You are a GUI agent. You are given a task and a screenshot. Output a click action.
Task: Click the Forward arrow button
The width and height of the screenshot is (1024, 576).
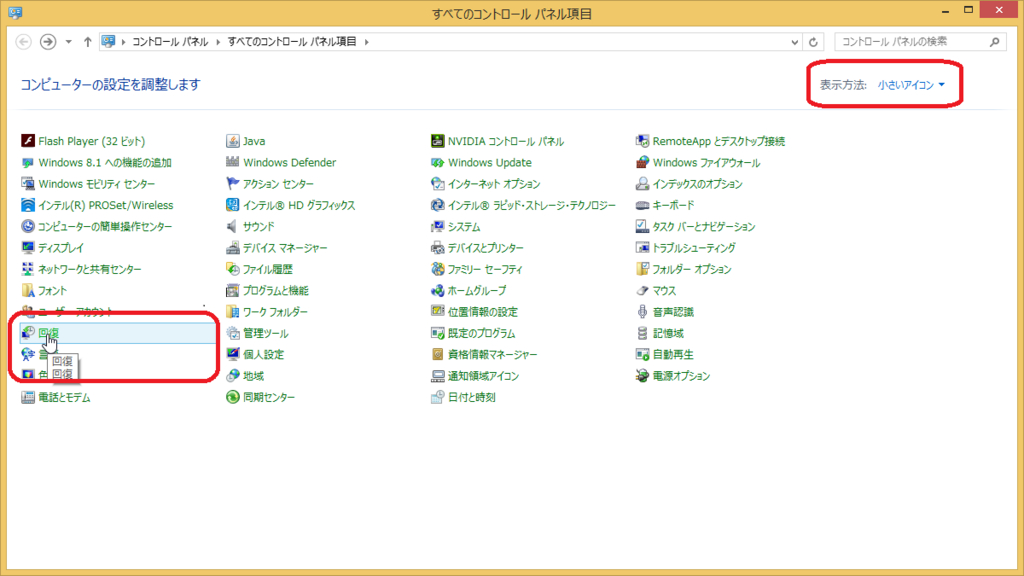click(x=48, y=42)
